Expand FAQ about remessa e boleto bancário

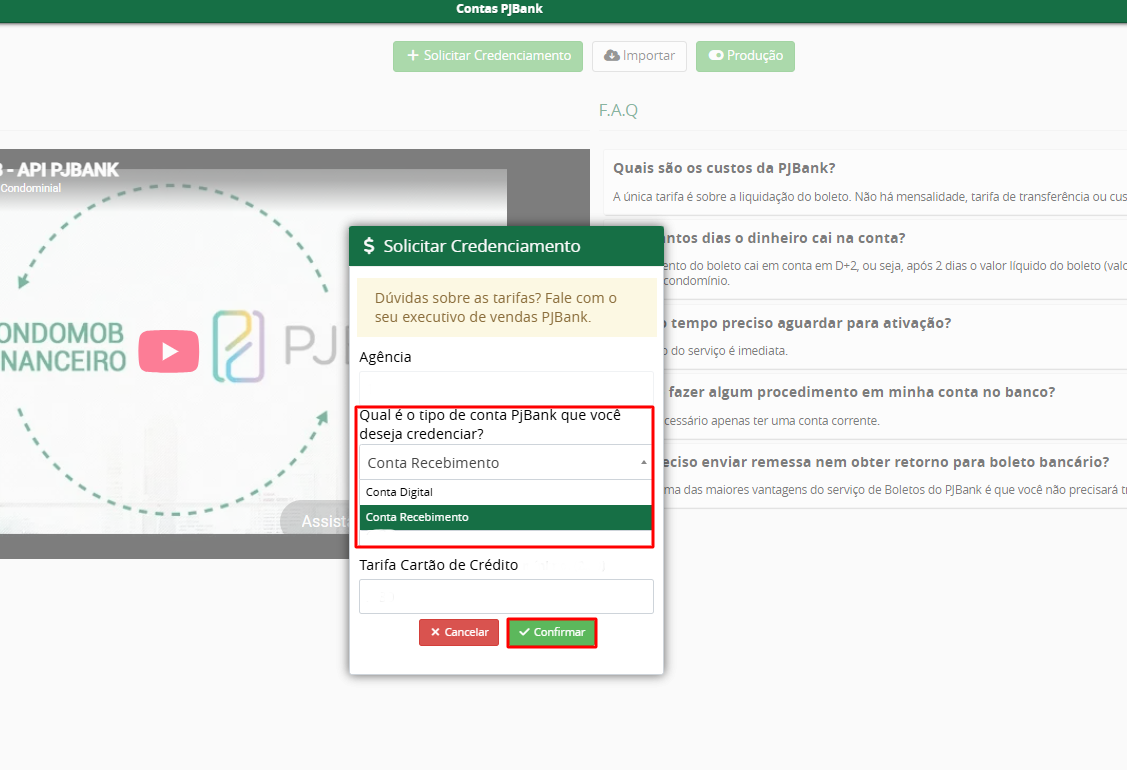click(885, 462)
